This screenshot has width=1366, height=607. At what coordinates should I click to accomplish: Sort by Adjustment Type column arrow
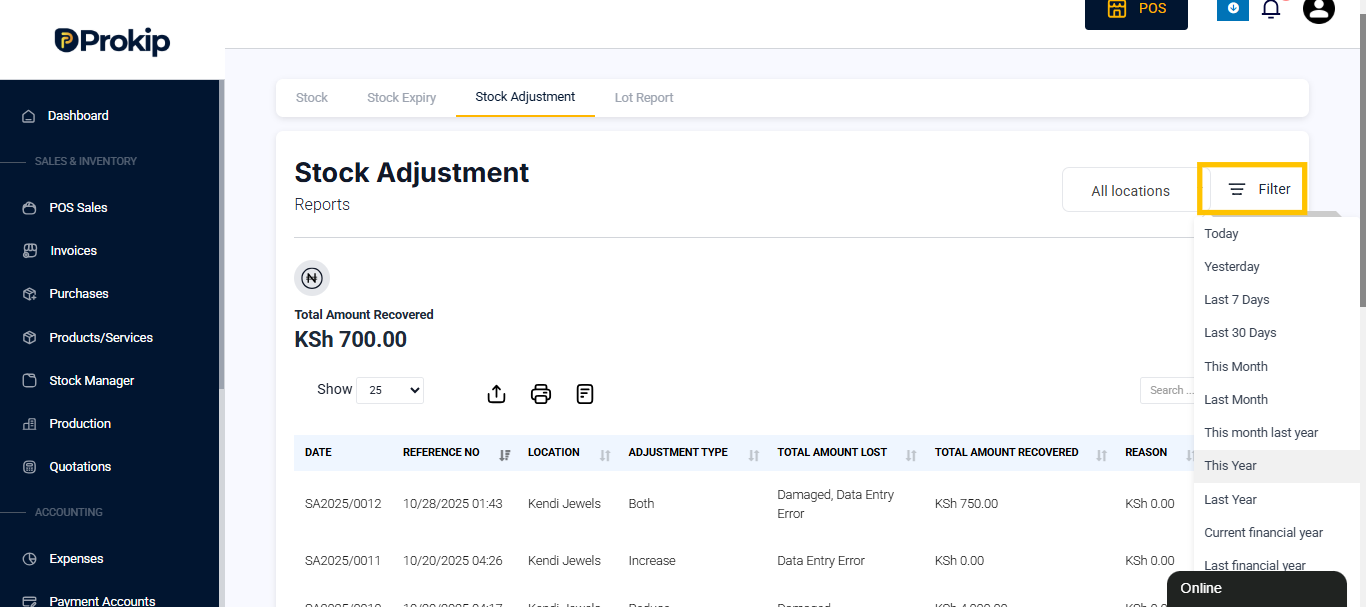click(x=754, y=455)
